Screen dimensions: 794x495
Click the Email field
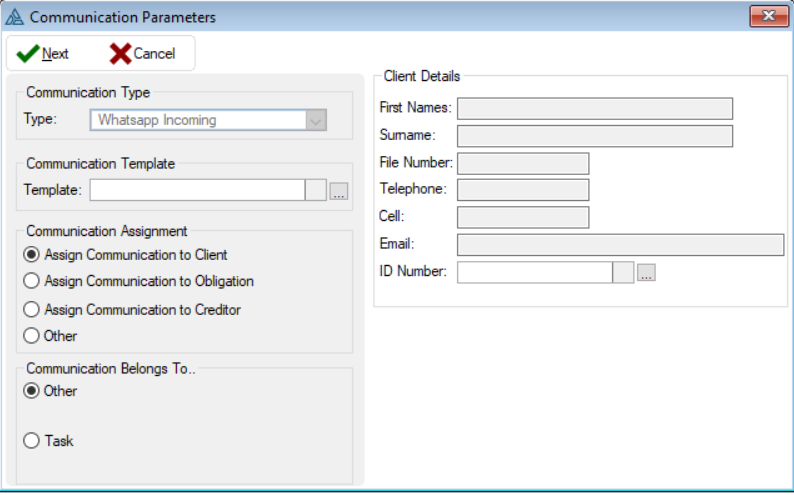619,245
